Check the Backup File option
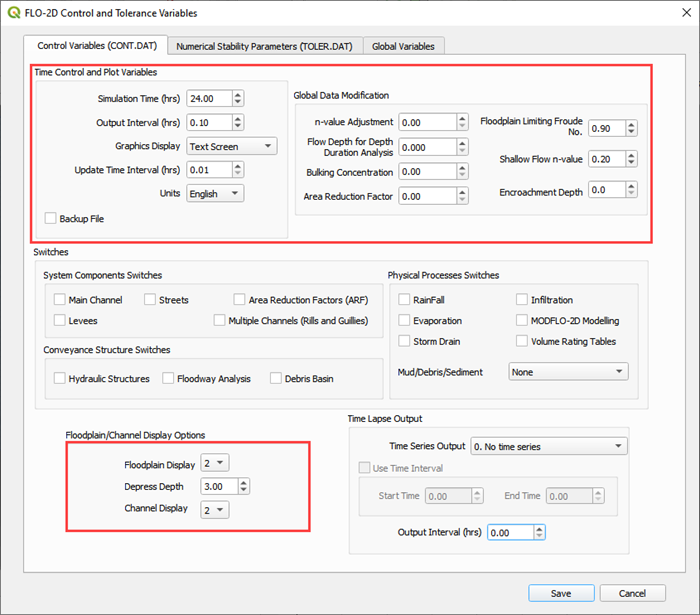Image resolution: width=700 pixels, height=615 pixels. 51,218
